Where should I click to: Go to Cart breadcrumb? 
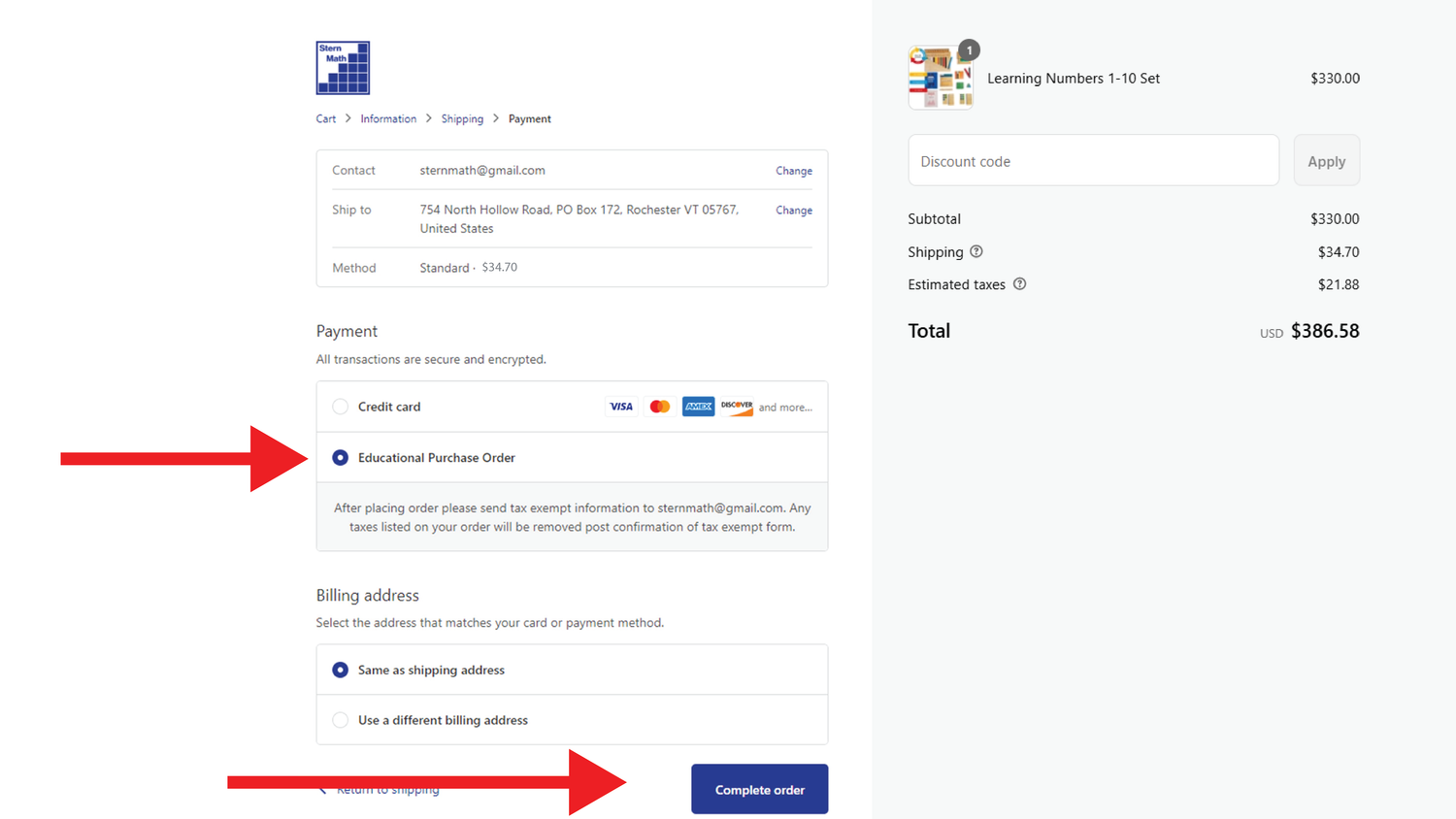pyautogui.click(x=325, y=119)
